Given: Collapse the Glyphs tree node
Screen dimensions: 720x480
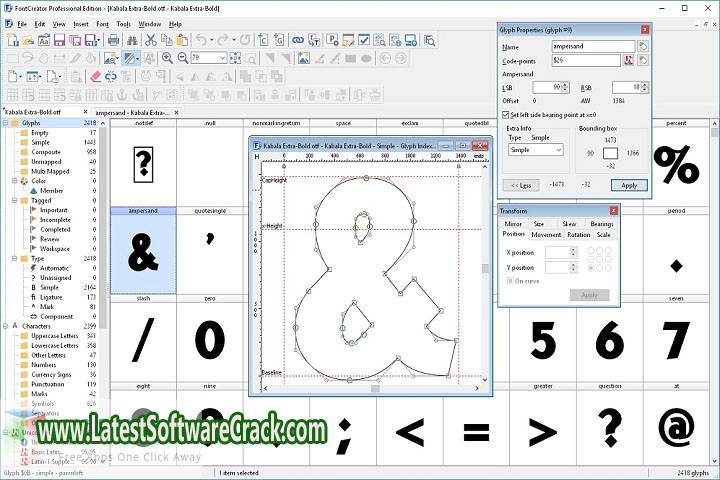Looking at the screenshot, I should tap(6, 123).
